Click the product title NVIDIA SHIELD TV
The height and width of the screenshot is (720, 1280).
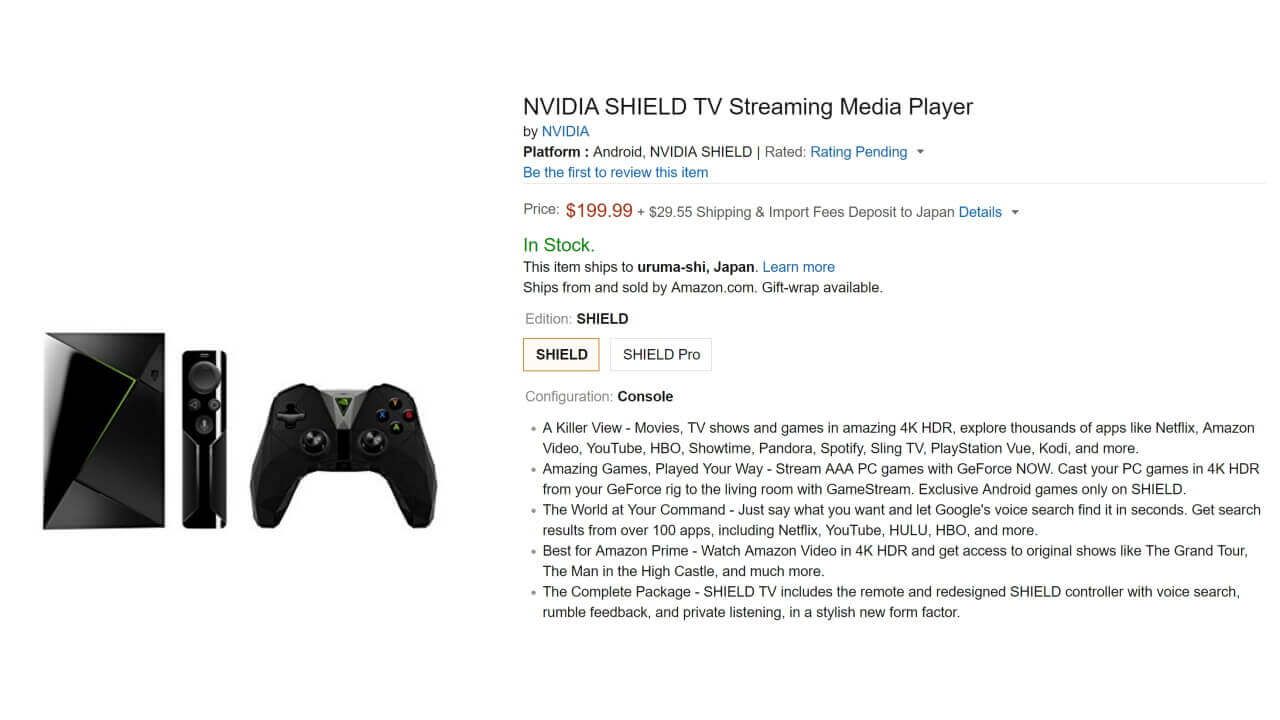coord(747,106)
